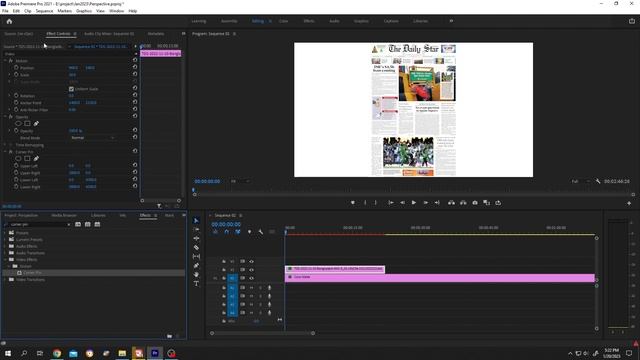Viewport: 640px width, 360px height.
Task: Select the Razor tool
Action: [196, 247]
